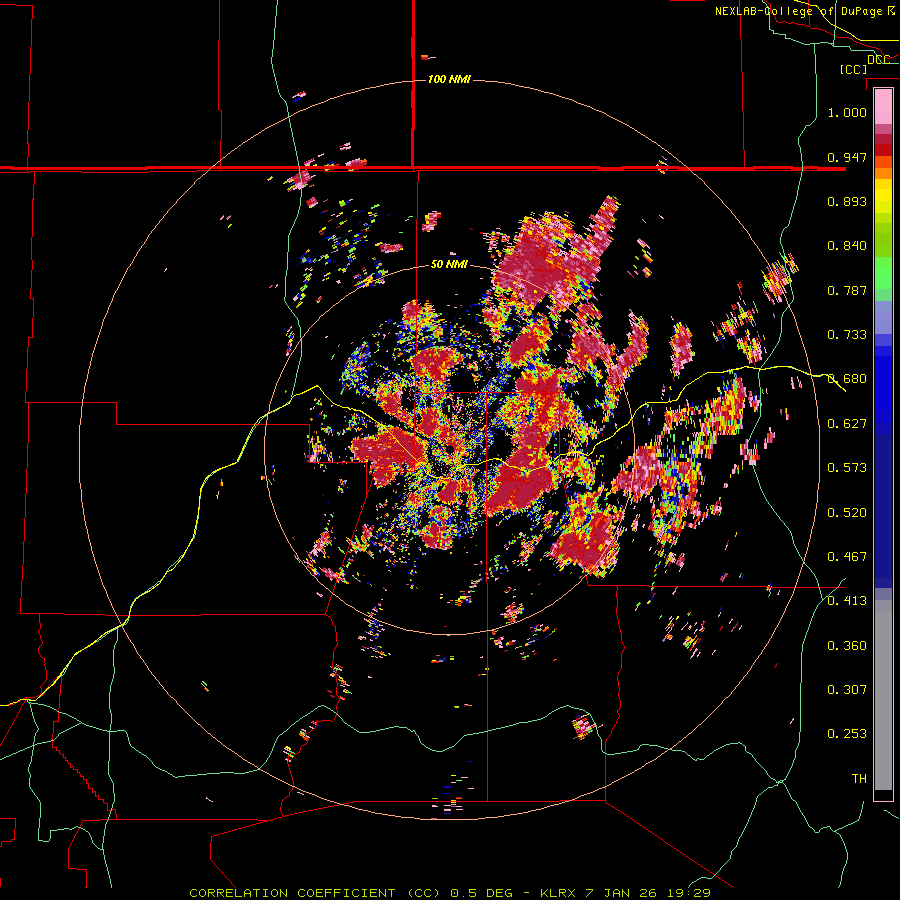Click the 1.000 scale value
Image resolution: width=900 pixels, height=900 pixels.
(847, 112)
